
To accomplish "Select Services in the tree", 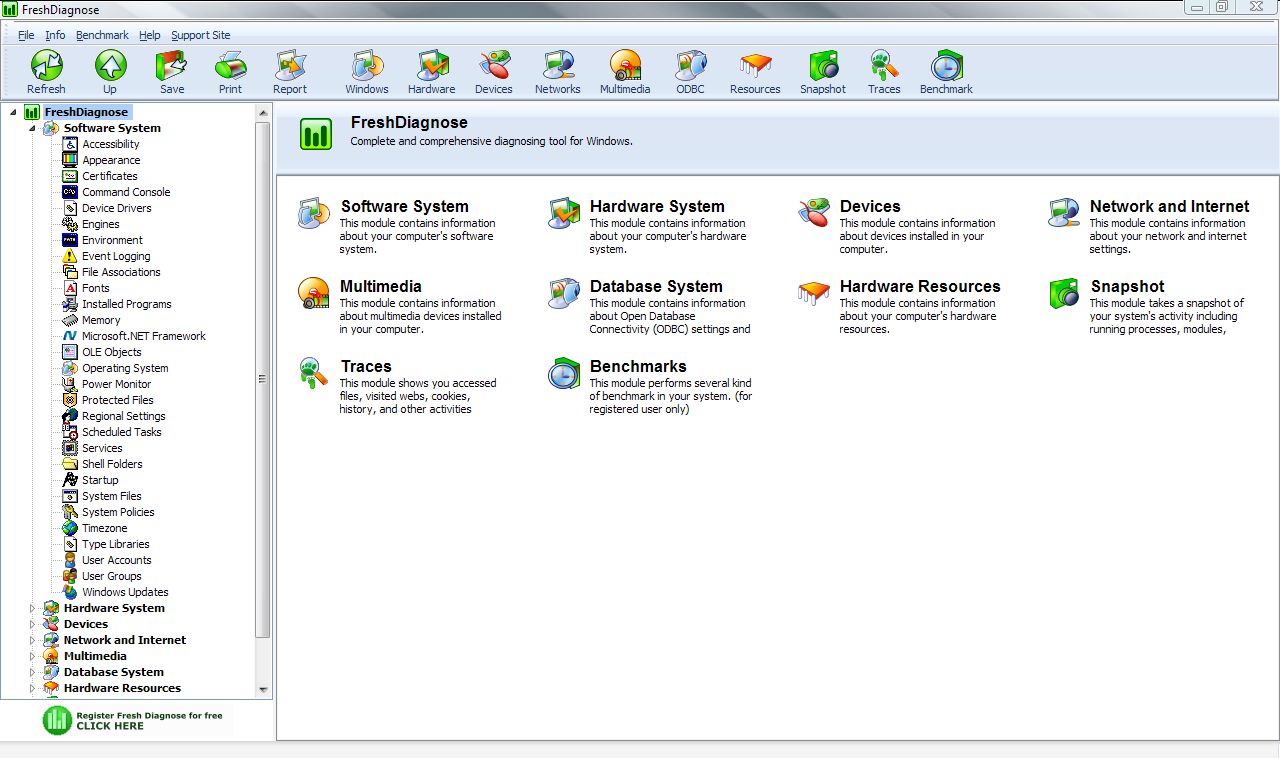I will pos(102,448).
